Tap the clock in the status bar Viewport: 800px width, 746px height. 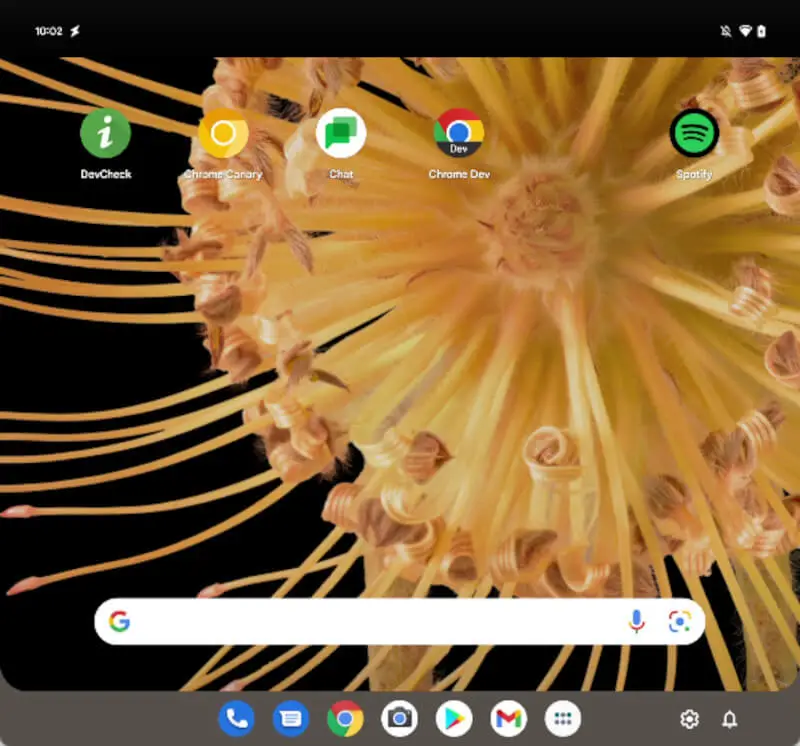point(47,29)
